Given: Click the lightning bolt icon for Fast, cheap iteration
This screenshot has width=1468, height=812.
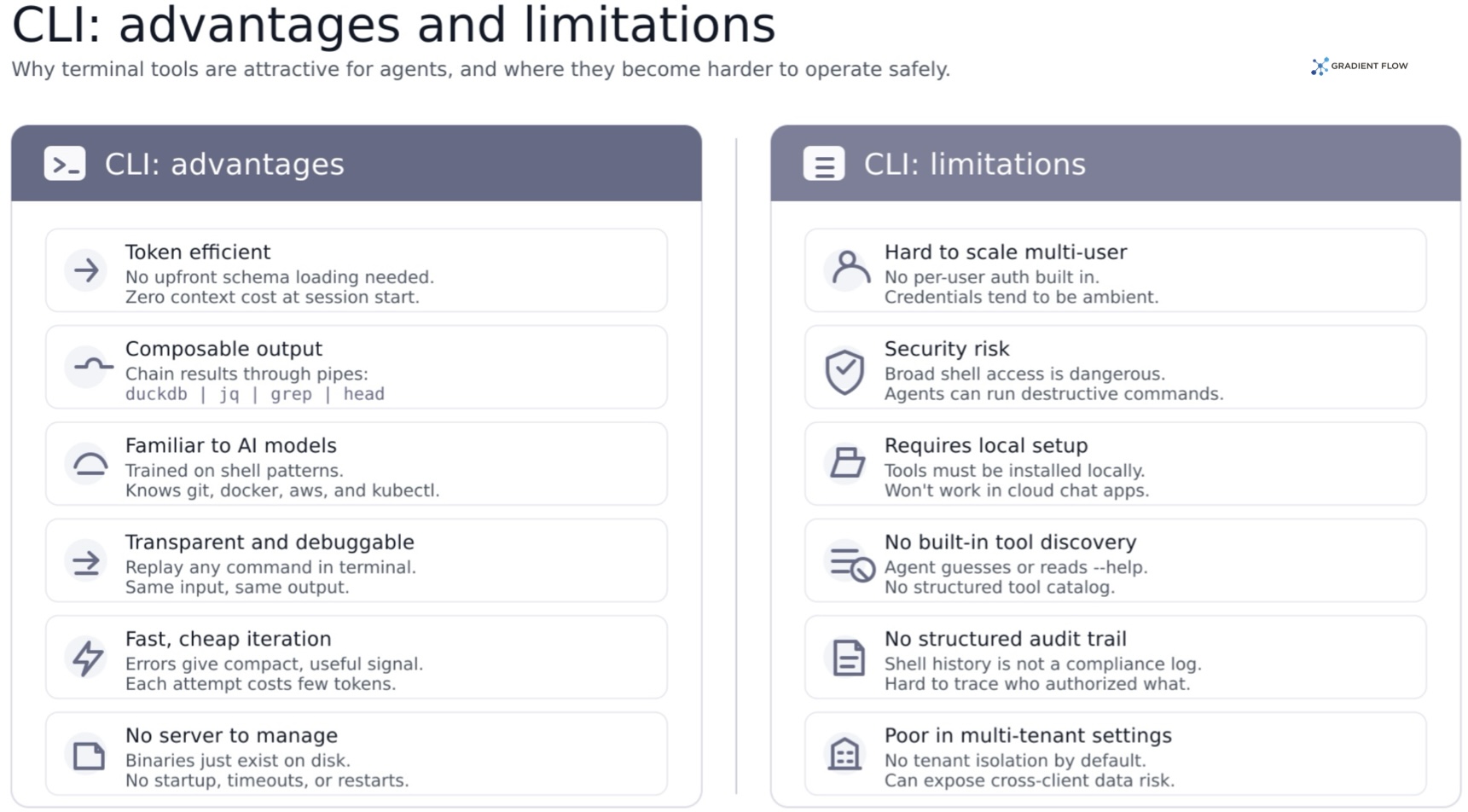Looking at the screenshot, I should [x=87, y=658].
